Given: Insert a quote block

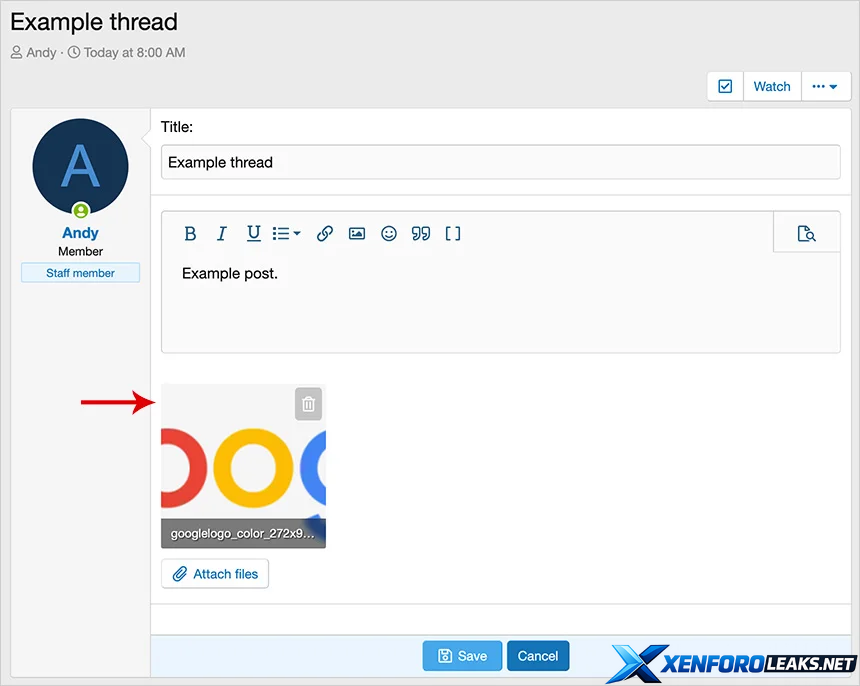Looking at the screenshot, I should coord(421,234).
